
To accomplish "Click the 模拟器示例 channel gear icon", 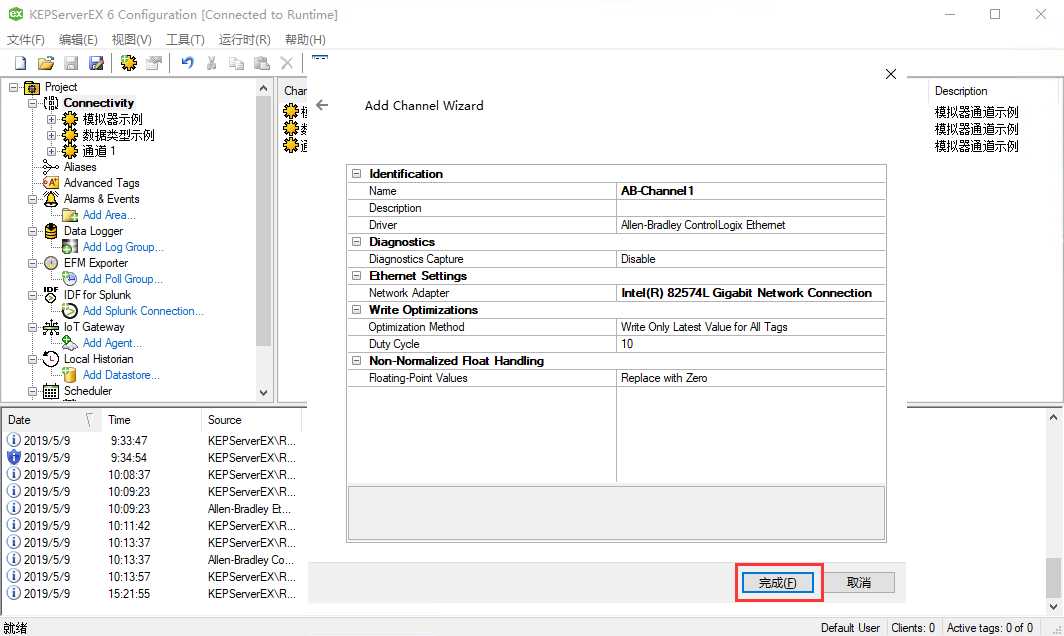I will coord(70,119).
